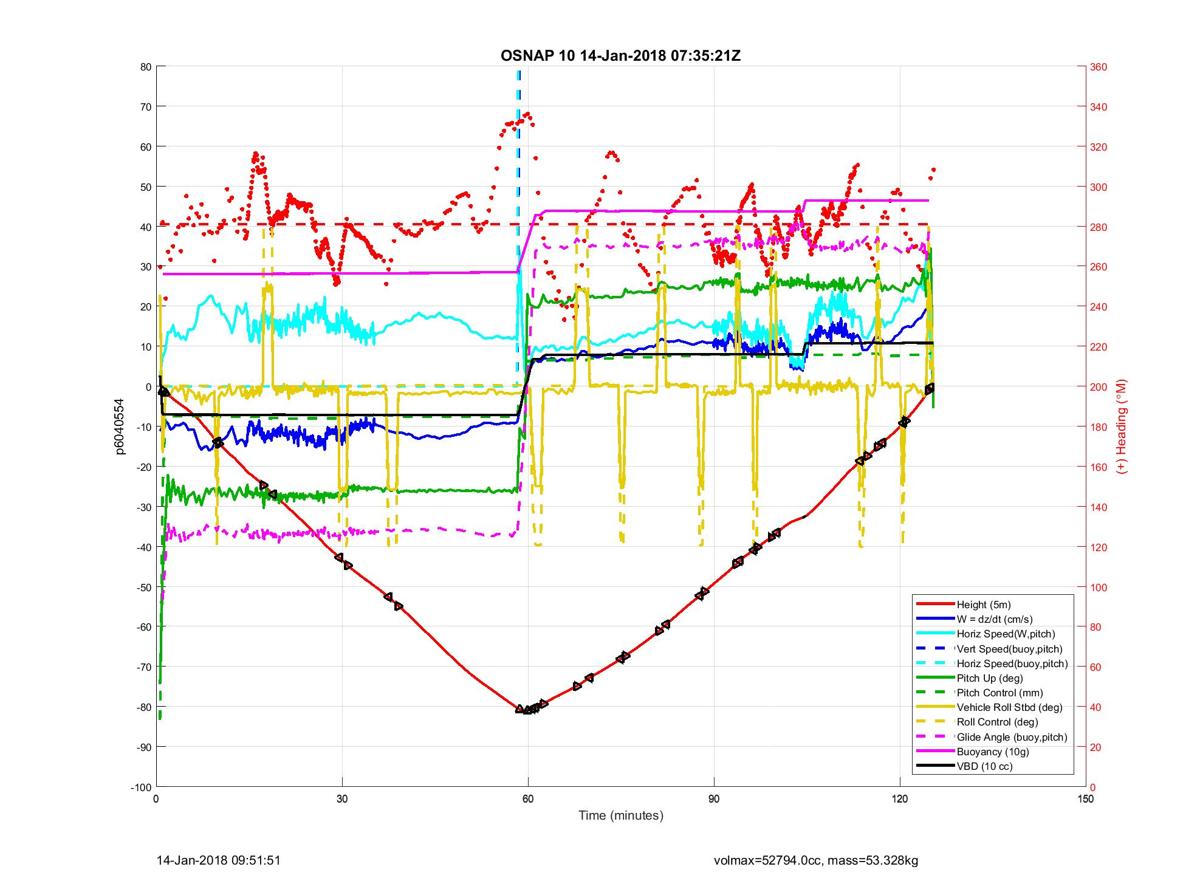Click the "90" tick on time axis

point(714,799)
